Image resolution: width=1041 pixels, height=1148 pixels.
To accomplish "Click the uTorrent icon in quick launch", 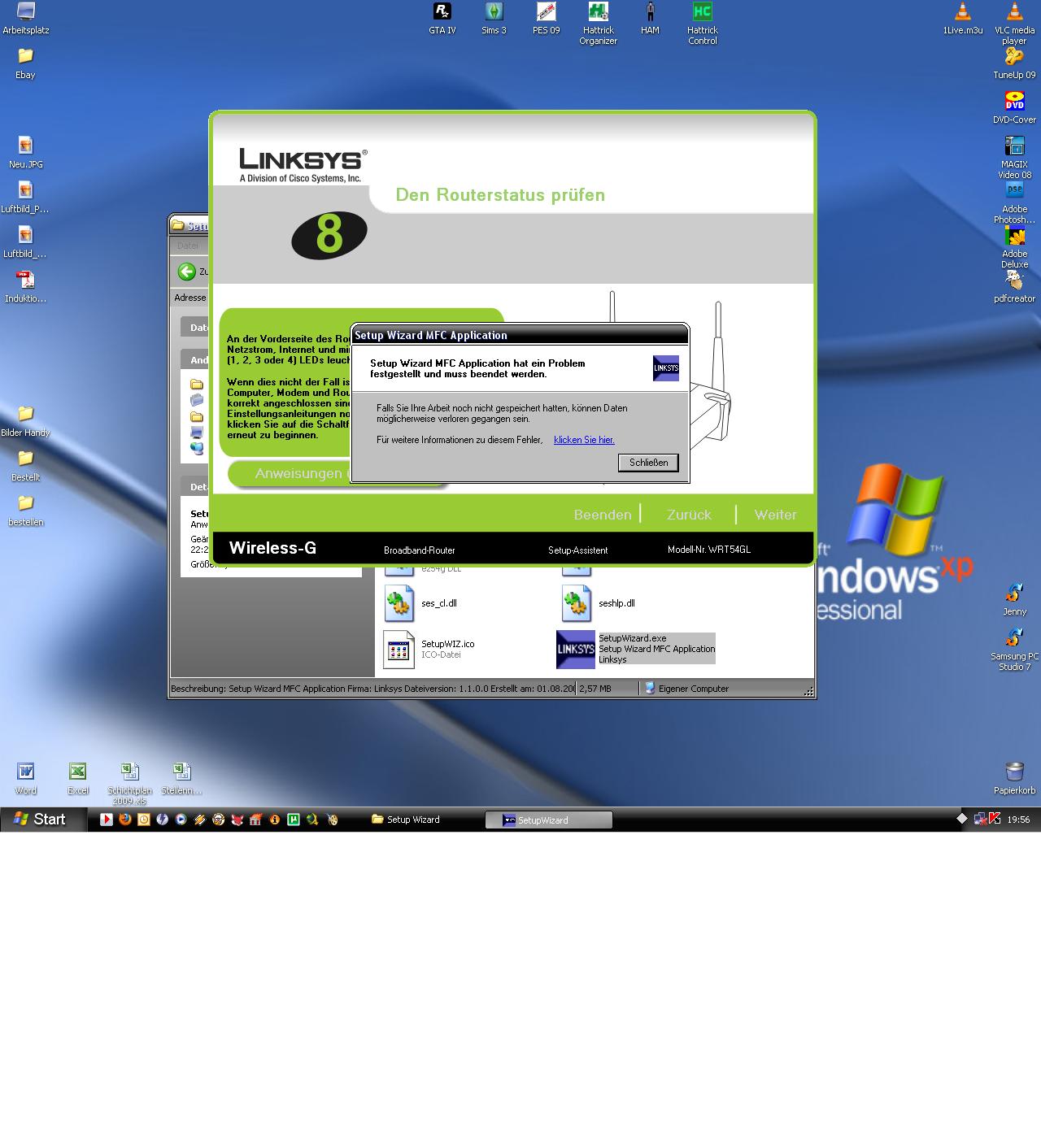I will [294, 820].
